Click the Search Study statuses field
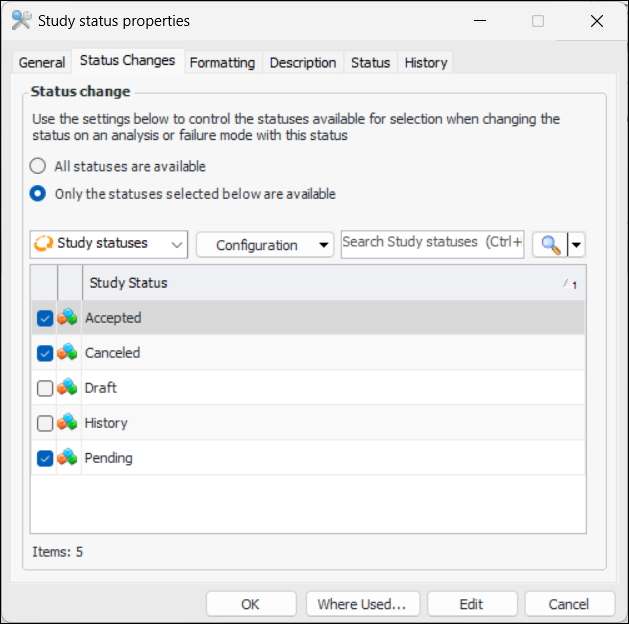 432,243
